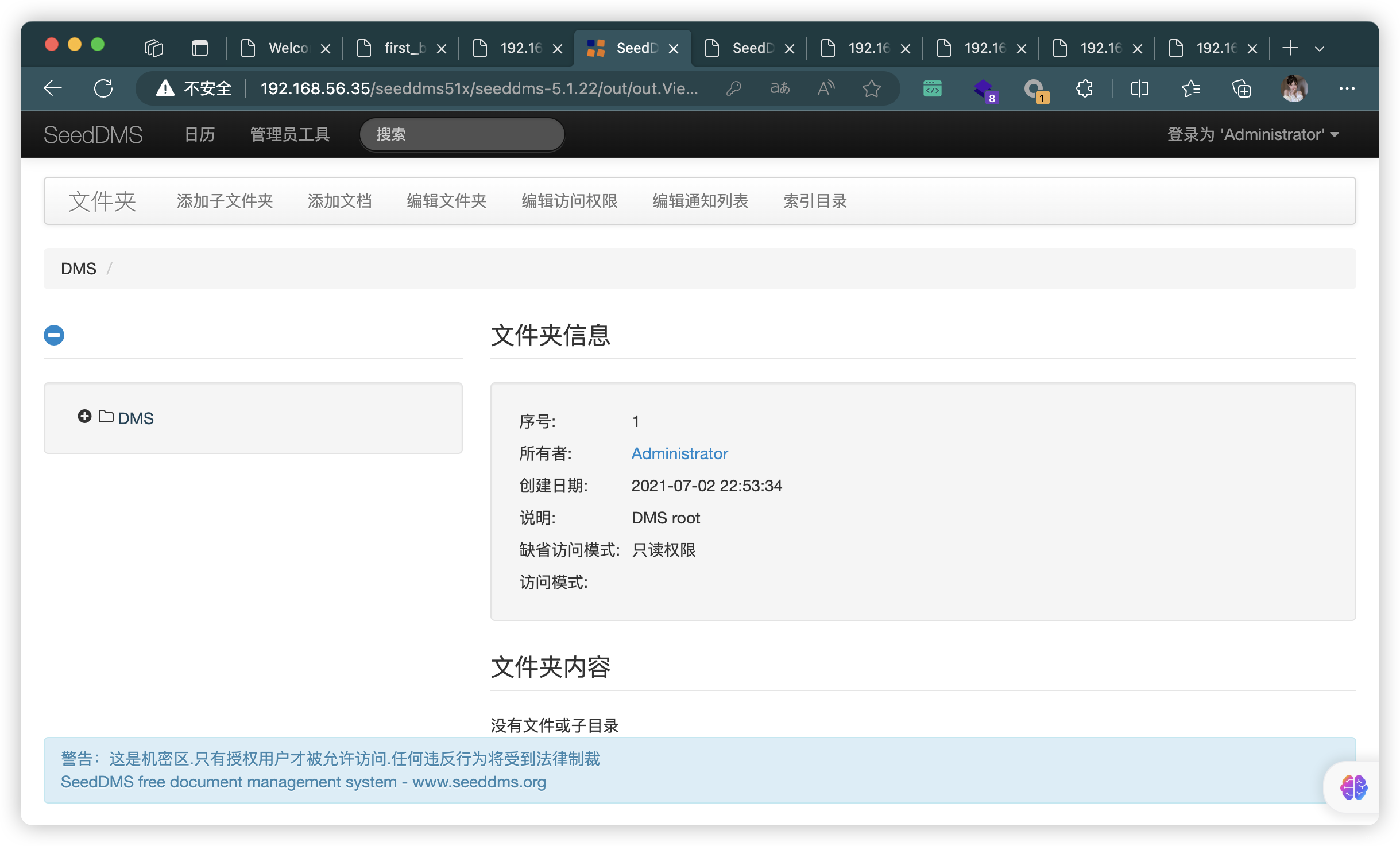Open the favorites list icon

click(1191, 88)
